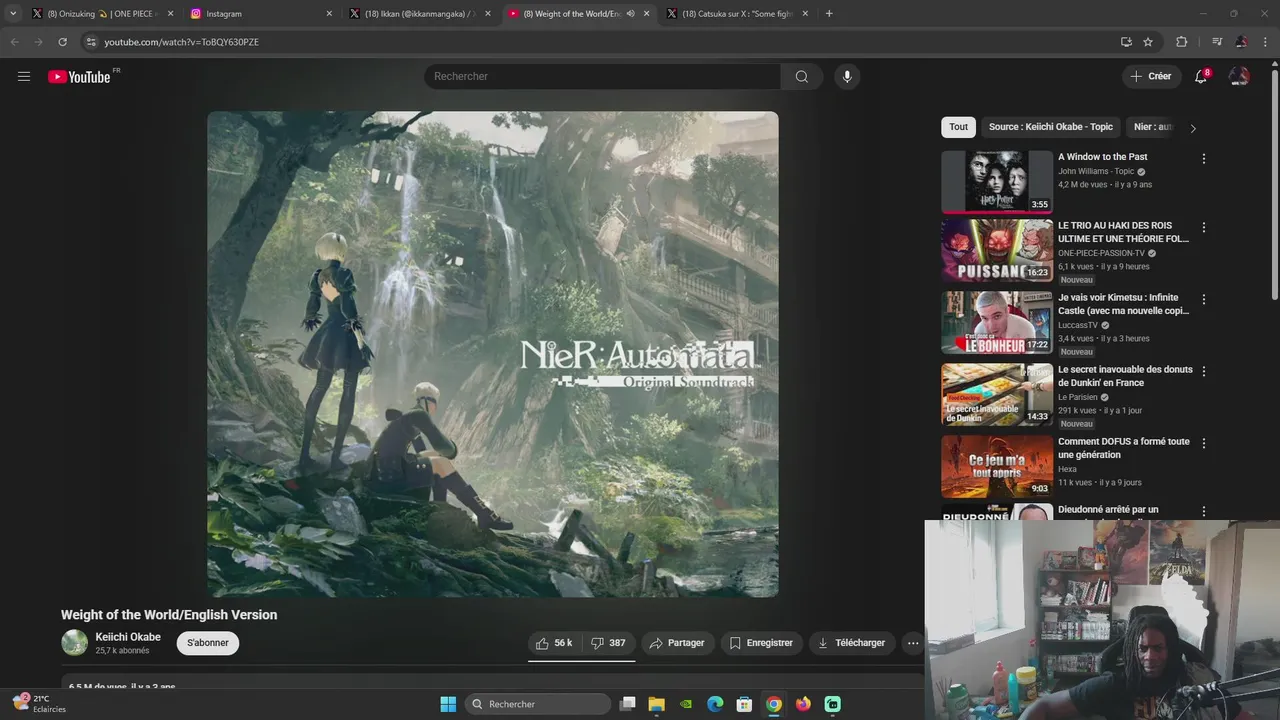The width and height of the screenshot is (1280, 720).
Task: Open the weather widget showing 21°C
Action: pos(40,703)
